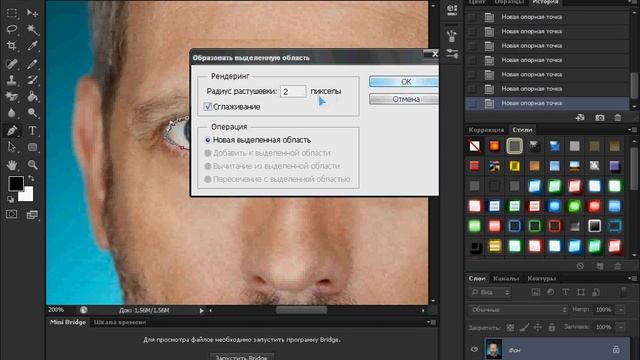Create new document from current state
The width and height of the screenshot is (640, 360).
click(580, 118)
